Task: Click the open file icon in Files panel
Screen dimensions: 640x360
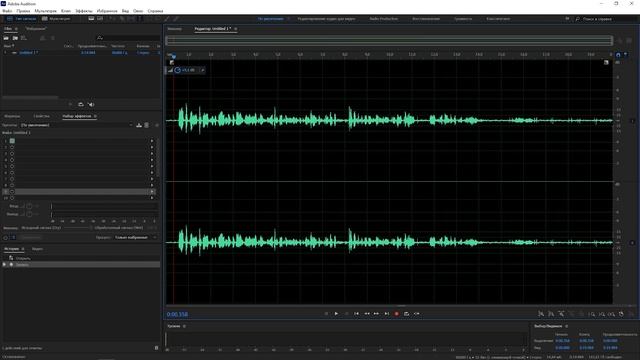Action: (6, 38)
